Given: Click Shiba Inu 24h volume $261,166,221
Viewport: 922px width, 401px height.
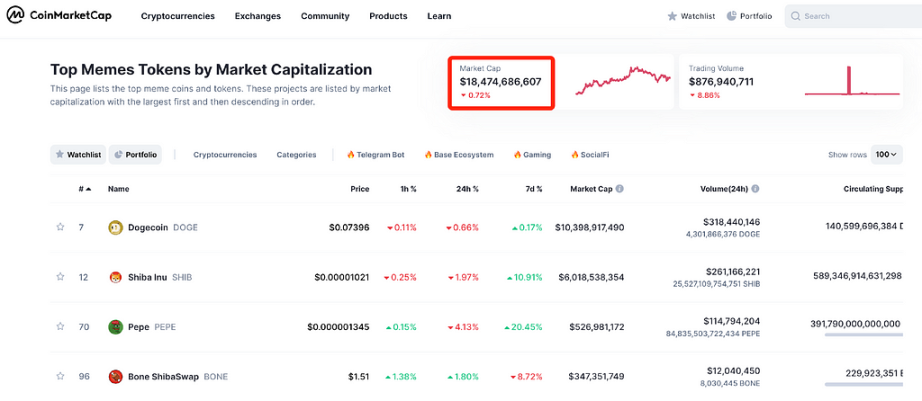Looking at the screenshot, I should point(733,272).
